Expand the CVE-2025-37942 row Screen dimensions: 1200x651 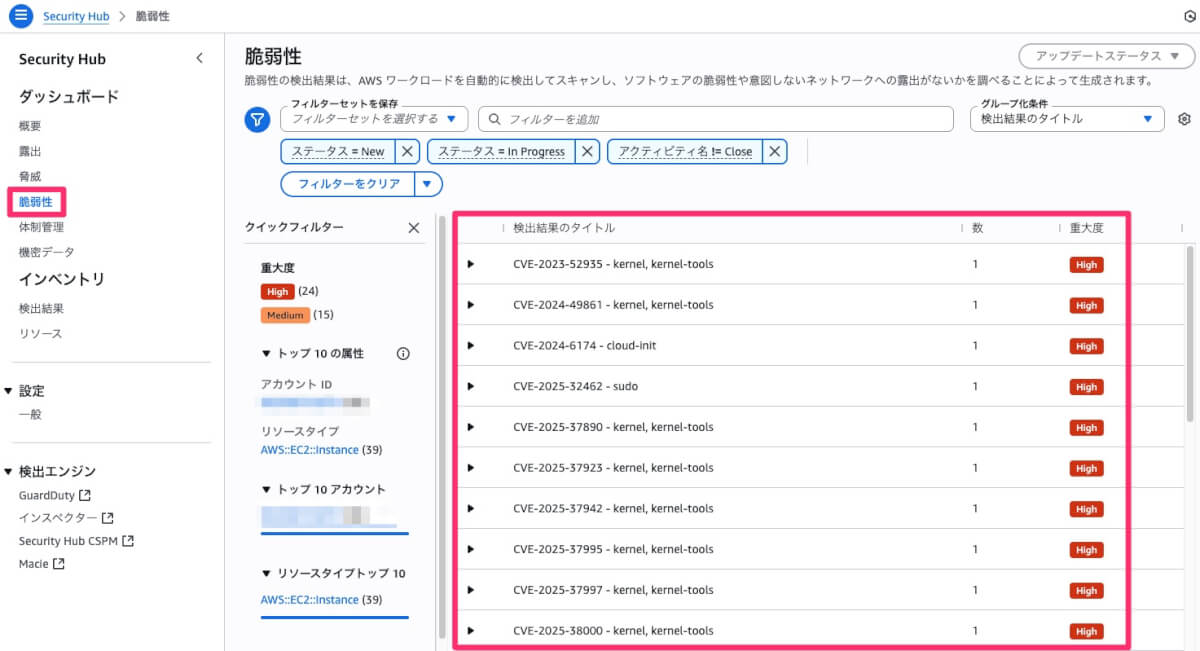click(471, 508)
